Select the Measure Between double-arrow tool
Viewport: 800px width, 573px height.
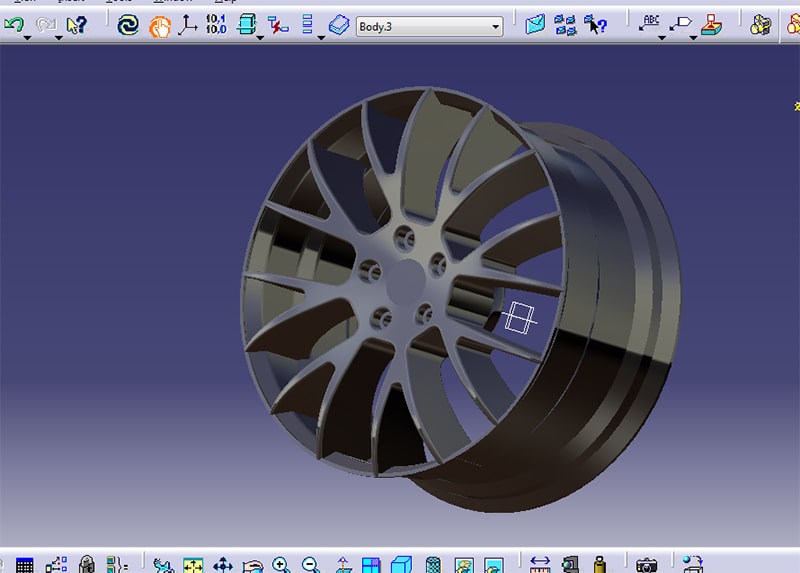(540, 564)
